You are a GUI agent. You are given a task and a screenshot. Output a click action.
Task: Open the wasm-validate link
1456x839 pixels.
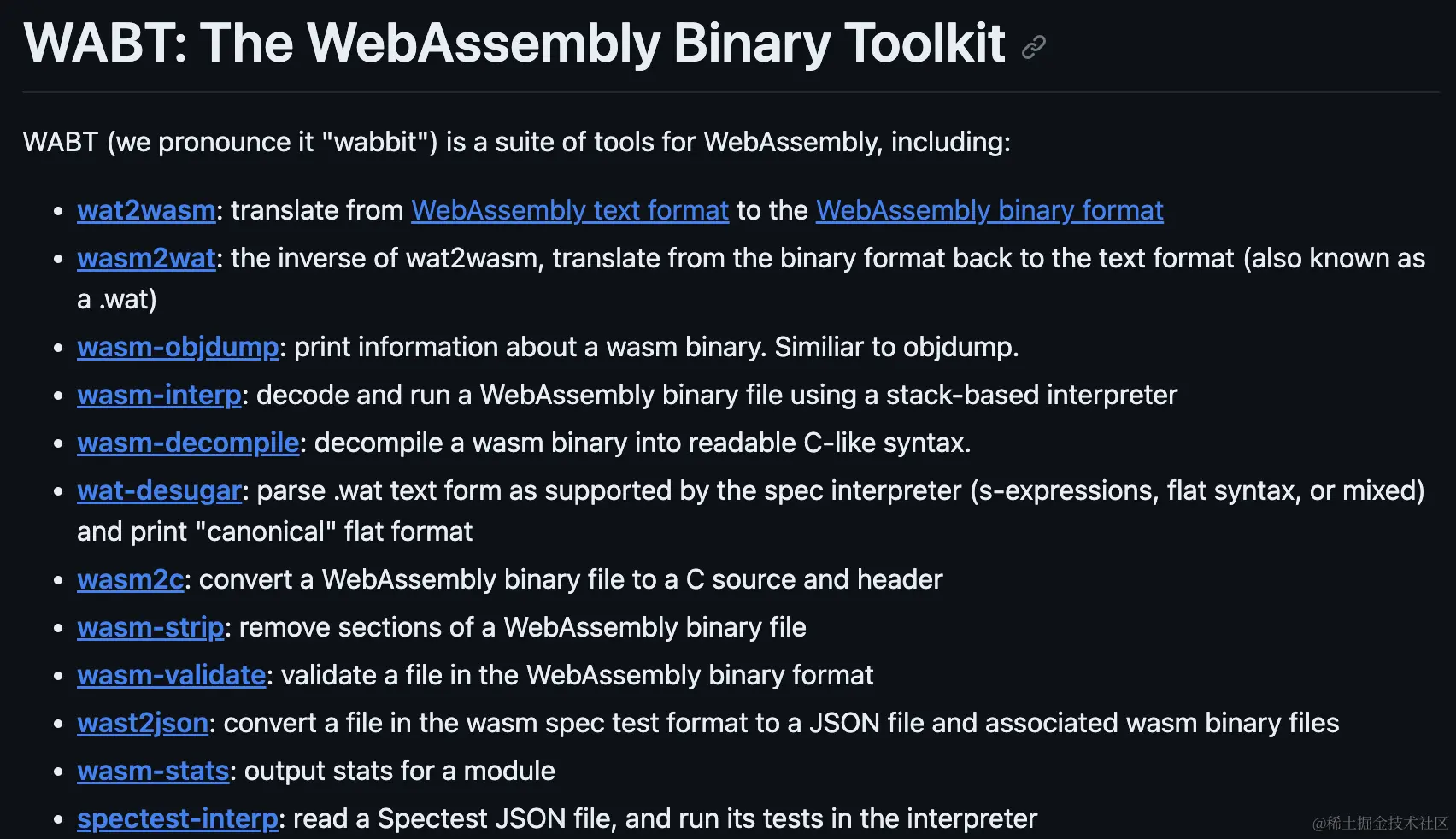[x=171, y=675]
